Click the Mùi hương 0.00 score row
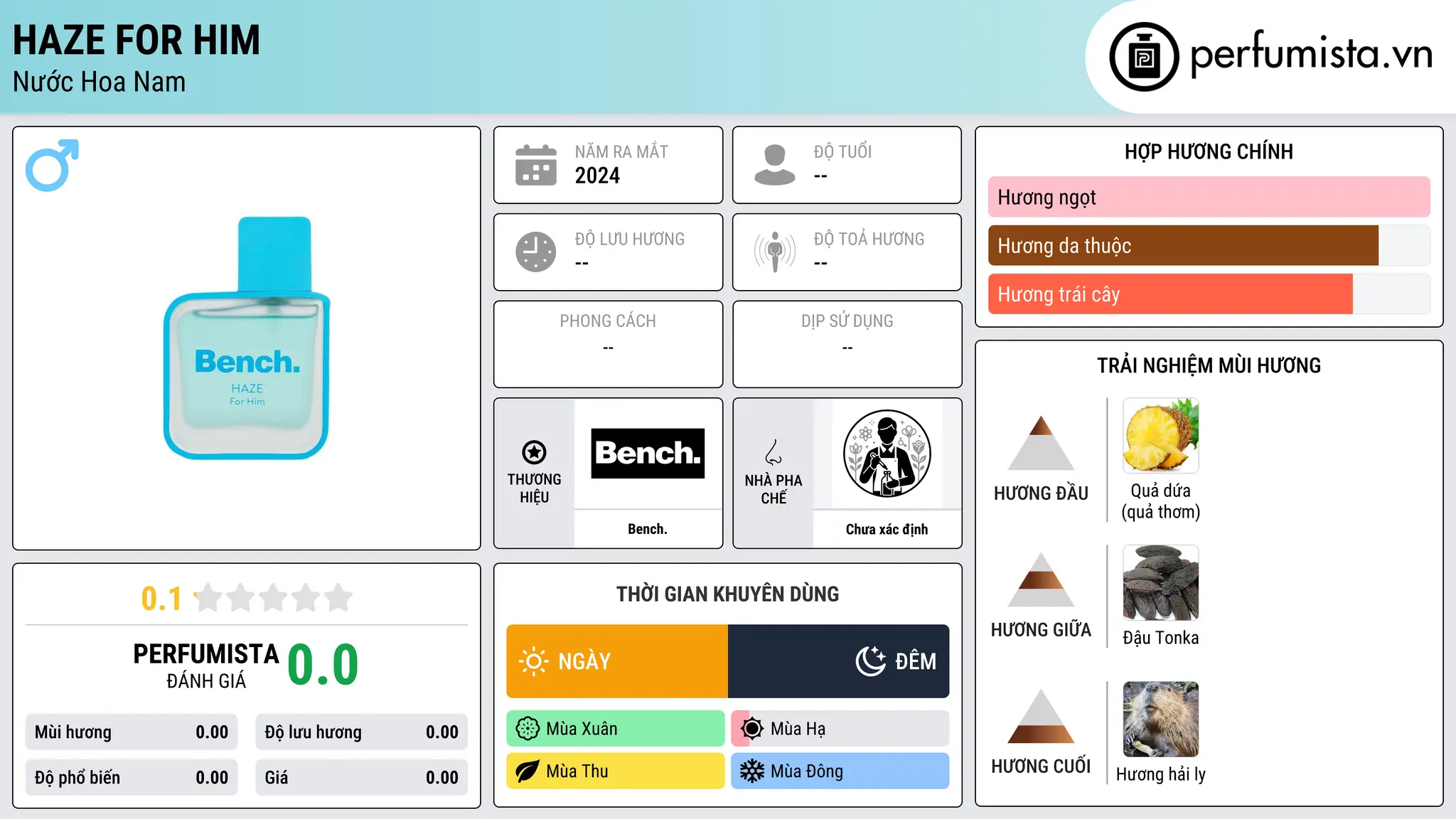 click(x=132, y=732)
